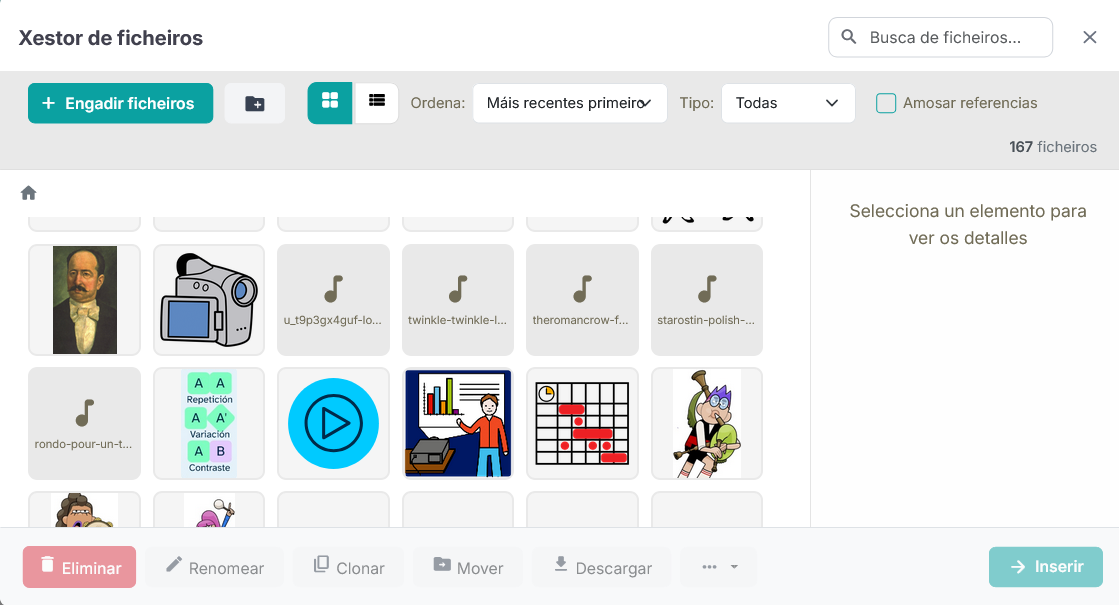The width and height of the screenshot is (1119, 605).
Task: Enable the Amosar referencias checkbox
Action: pos(886,103)
